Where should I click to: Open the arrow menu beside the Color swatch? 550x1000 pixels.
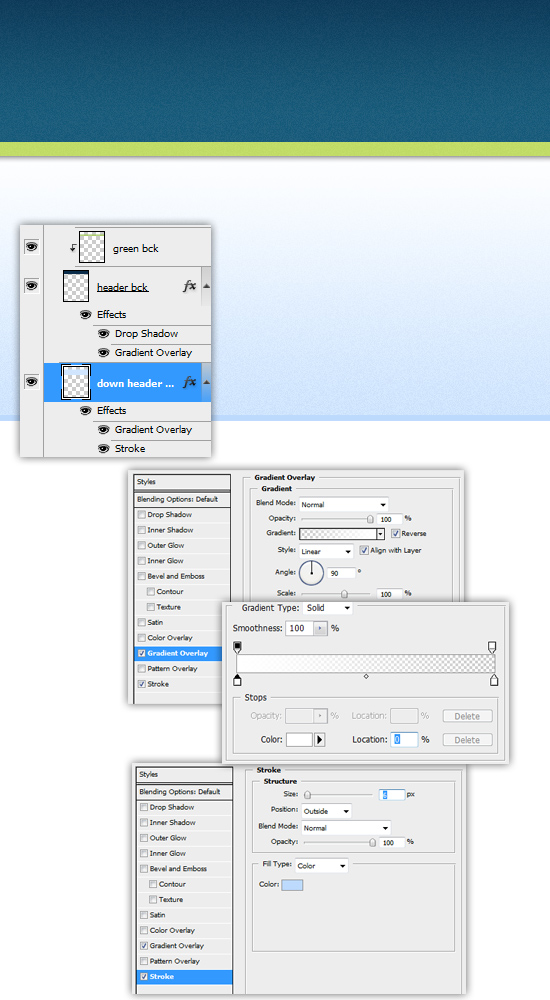tap(320, 740)
